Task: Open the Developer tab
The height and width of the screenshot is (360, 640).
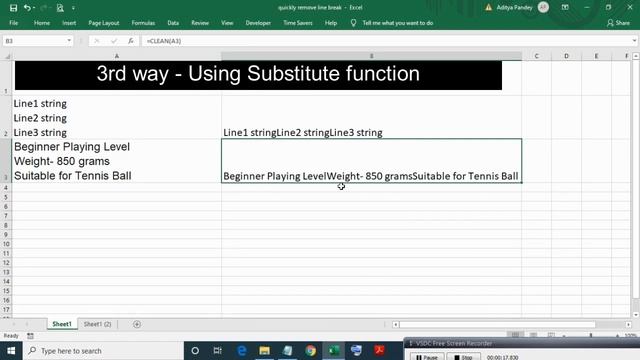Action: pyautogui.click(x=258, y=23)
